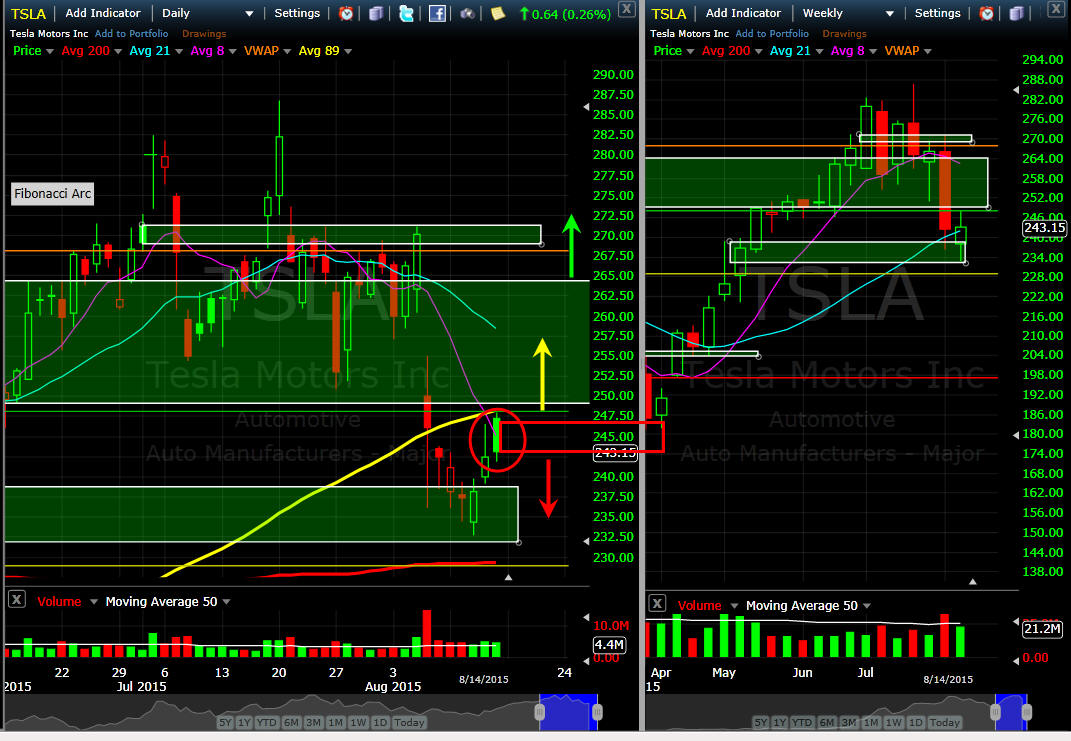
Task: Open Drawings link in Weekly chart
Action: tap(844, 33)
